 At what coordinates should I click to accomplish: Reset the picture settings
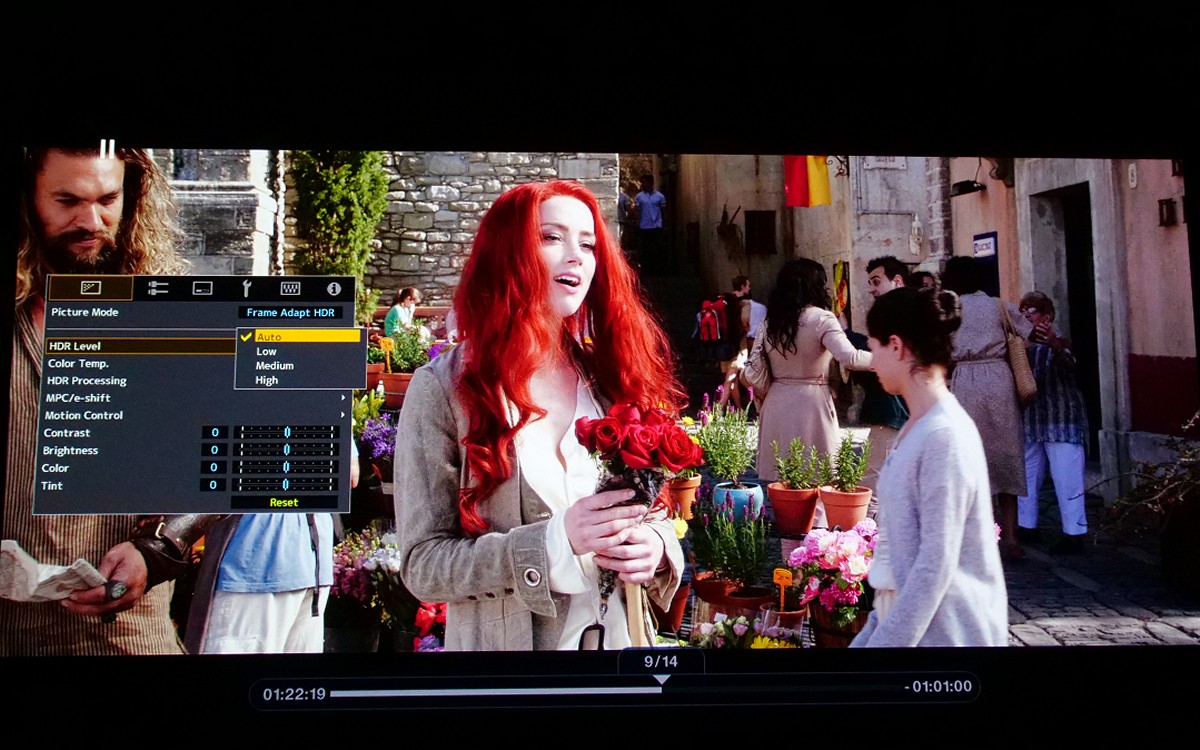point(284,502)
